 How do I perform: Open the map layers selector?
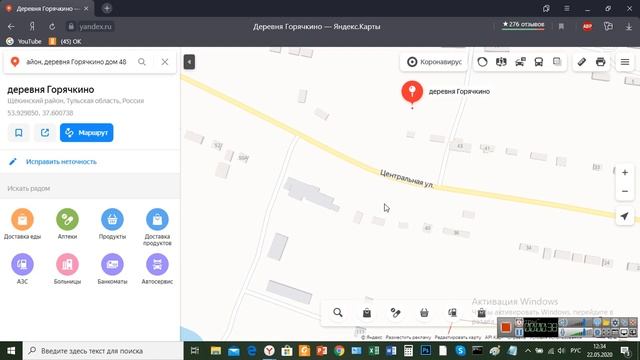pyautogui.click(x=557, y=62)
